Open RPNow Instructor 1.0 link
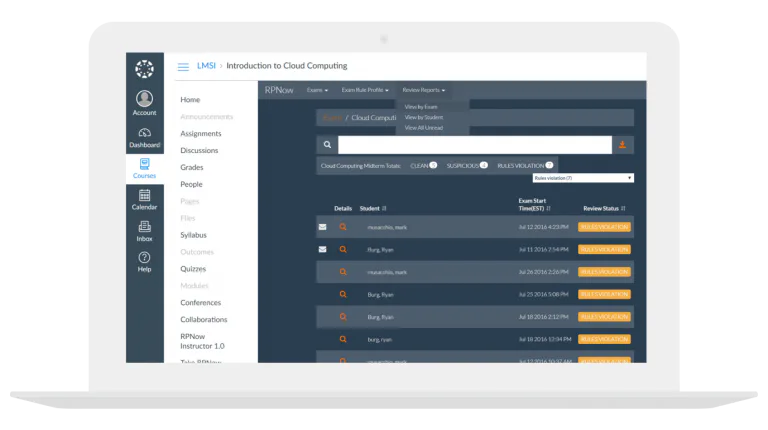The image size is (768, 430). pos(202,341)
